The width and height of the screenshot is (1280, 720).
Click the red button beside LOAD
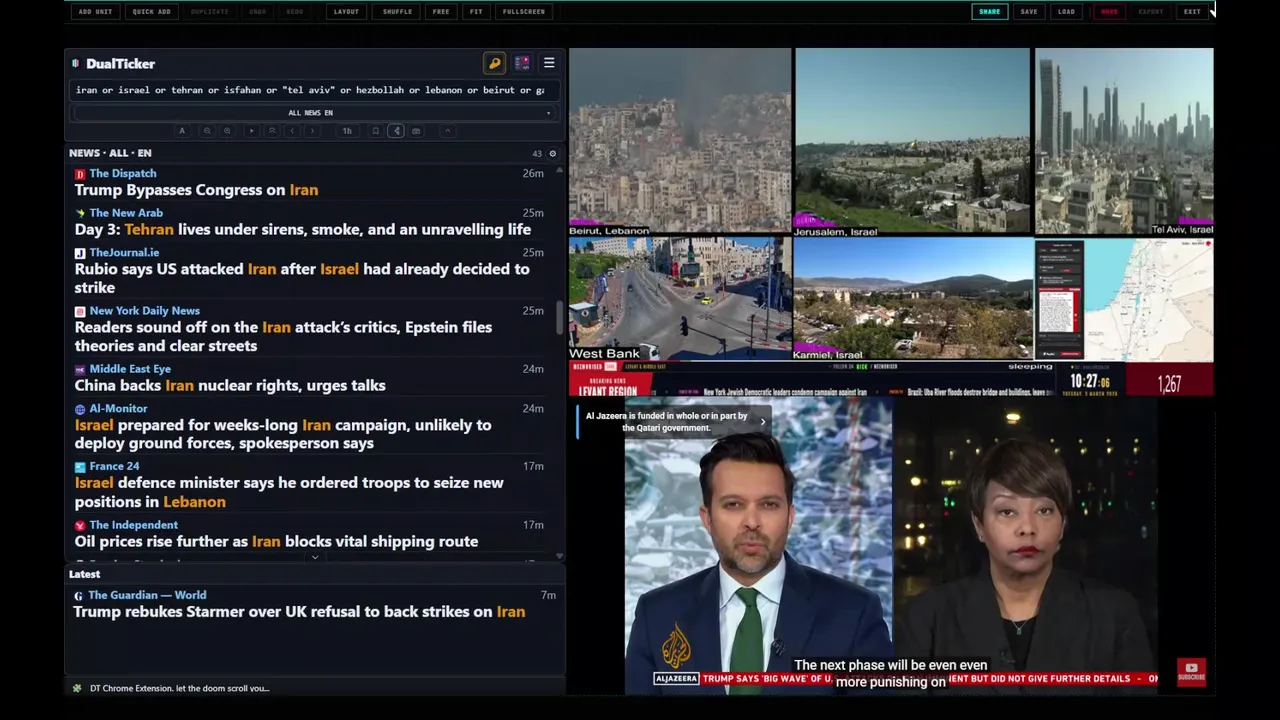point(1109,12)
